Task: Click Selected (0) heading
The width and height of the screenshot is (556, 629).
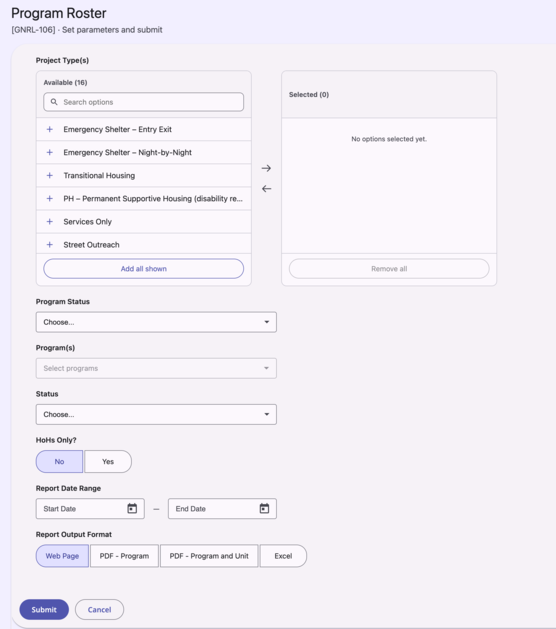Action: coord(309,94)
